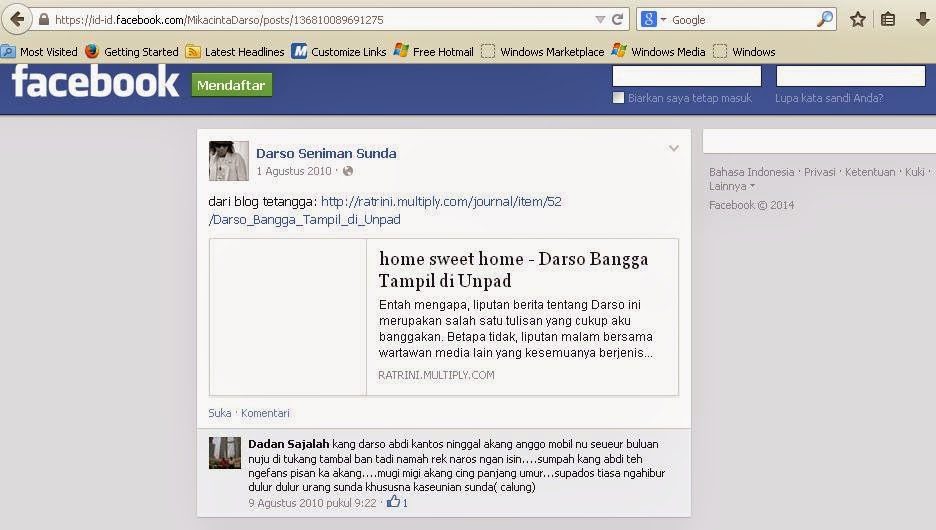The height and width of the screenshot is (530, 936).
Task: Open the Google search engine selector
Action: 653,20
